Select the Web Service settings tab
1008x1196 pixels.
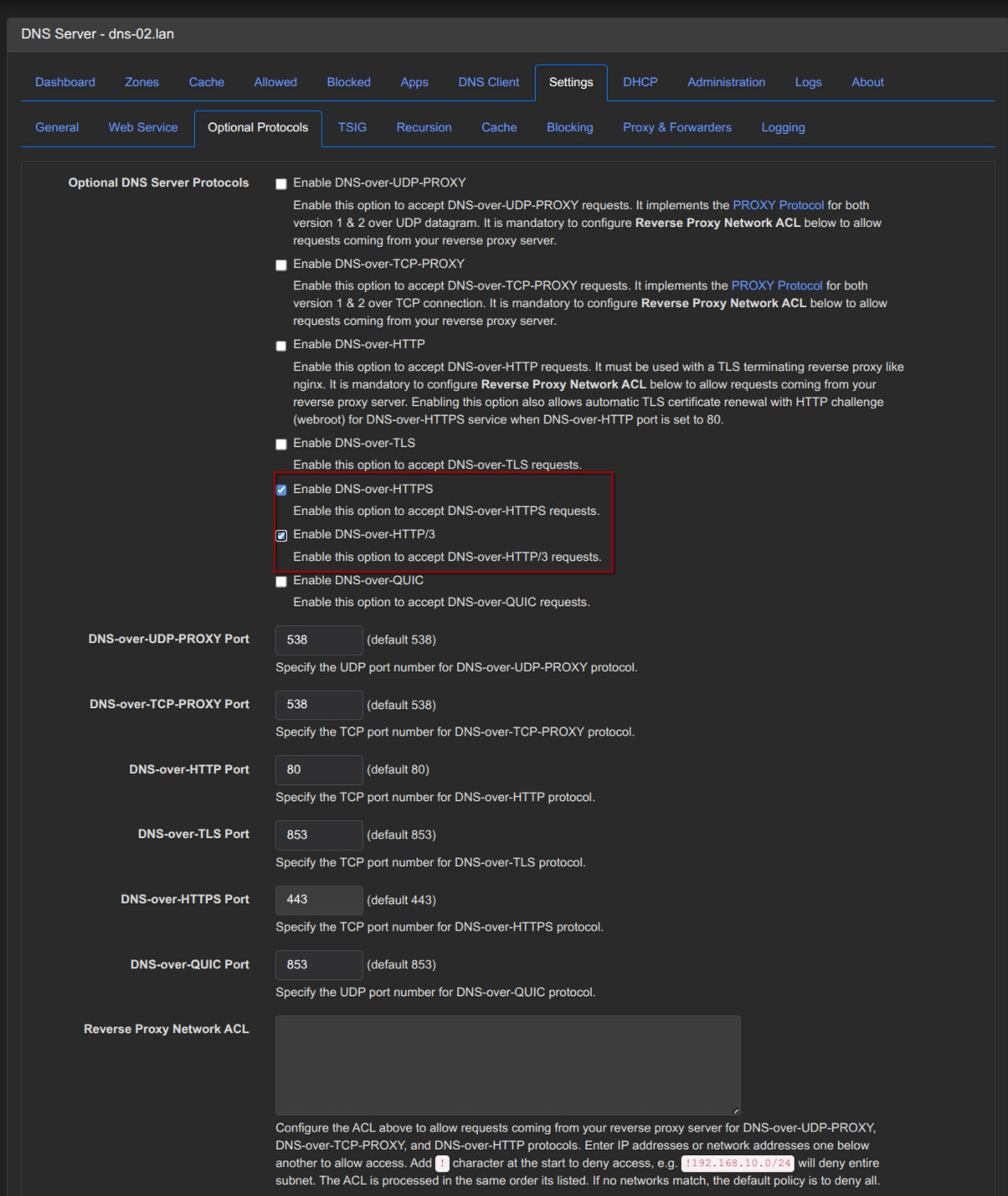coord(143,127)
